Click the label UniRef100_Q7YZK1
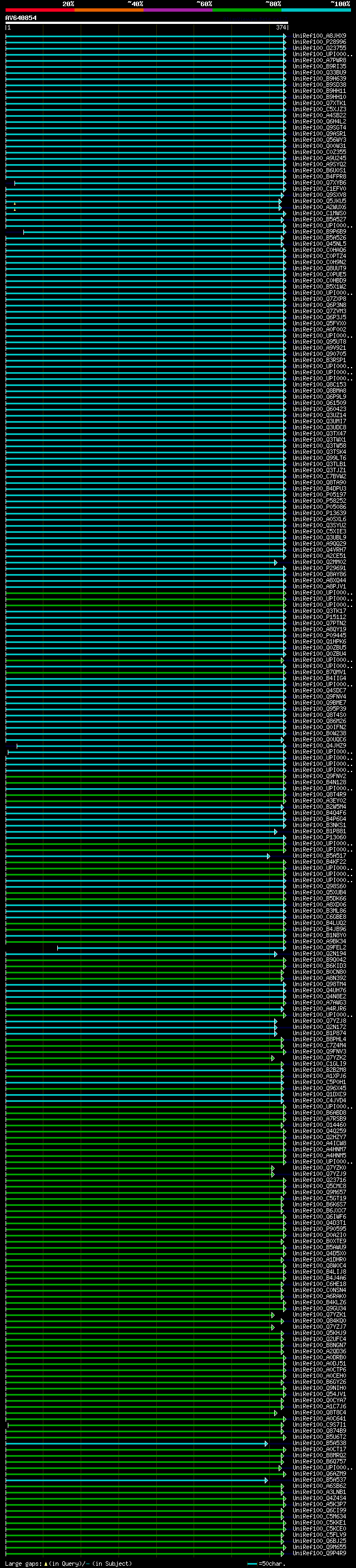This screenshot has height=1568, width=356. click(319, 1315)
